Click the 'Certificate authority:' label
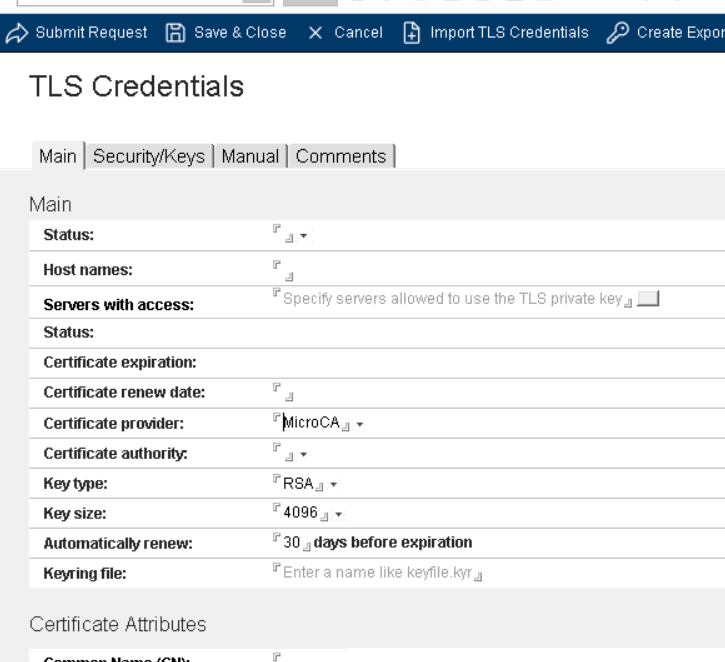 click(115, 454)
